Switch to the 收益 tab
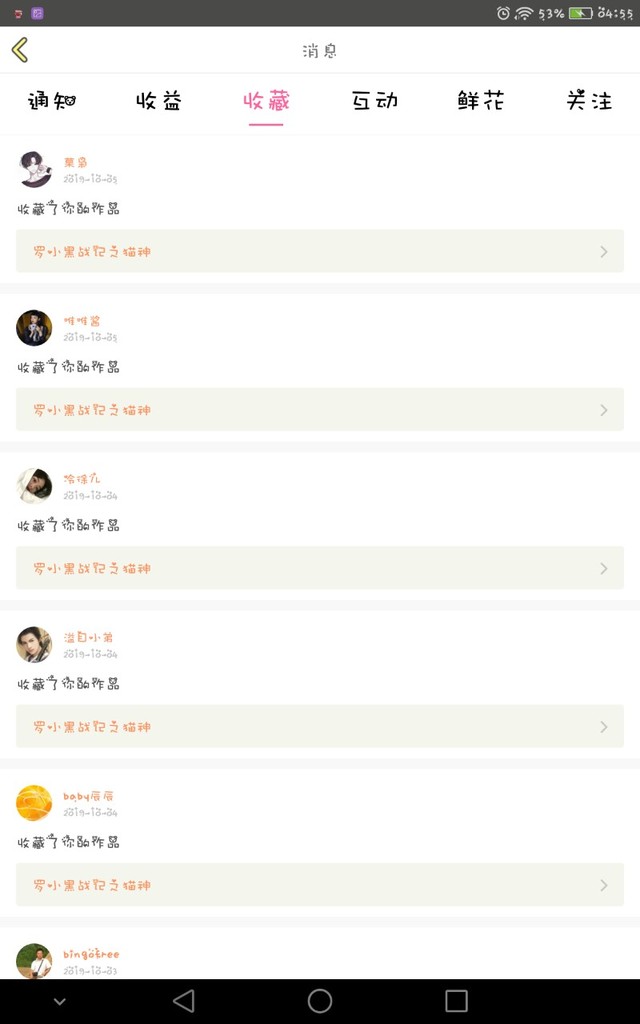The image size is (640, 1024). pos(159,101)
